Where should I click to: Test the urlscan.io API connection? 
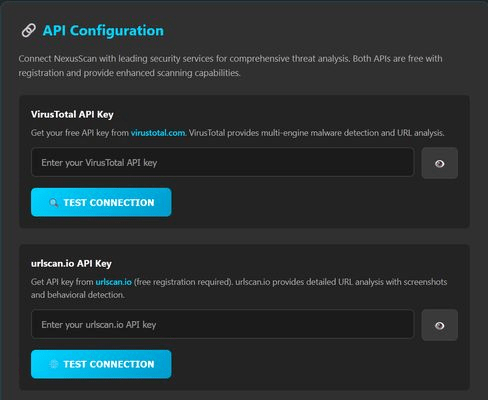tap(101, 364)
